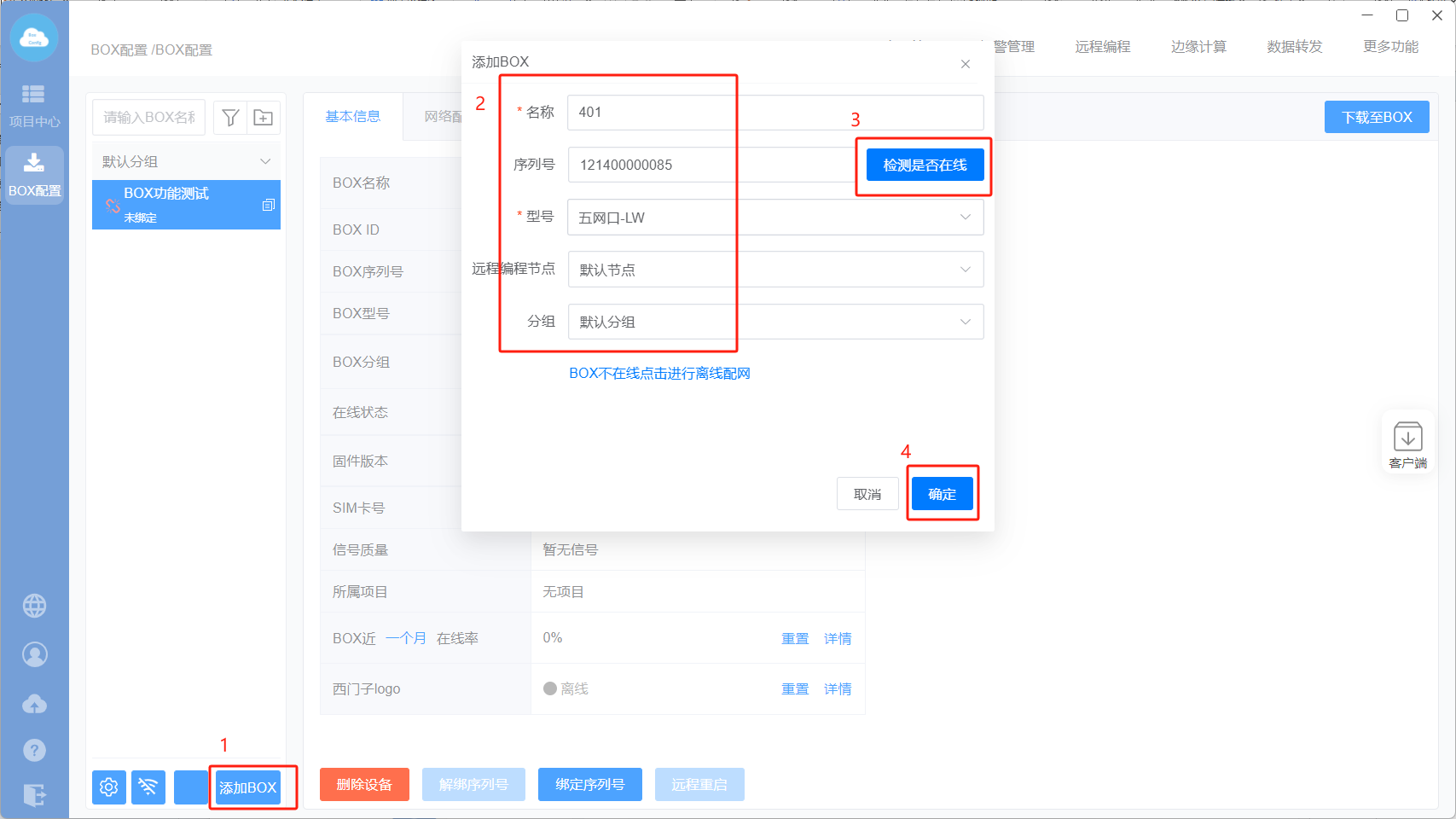The height and width of the screenshot is (819, 1456).
Task: Click 检测是否在线 button
Action: point(925,165)
